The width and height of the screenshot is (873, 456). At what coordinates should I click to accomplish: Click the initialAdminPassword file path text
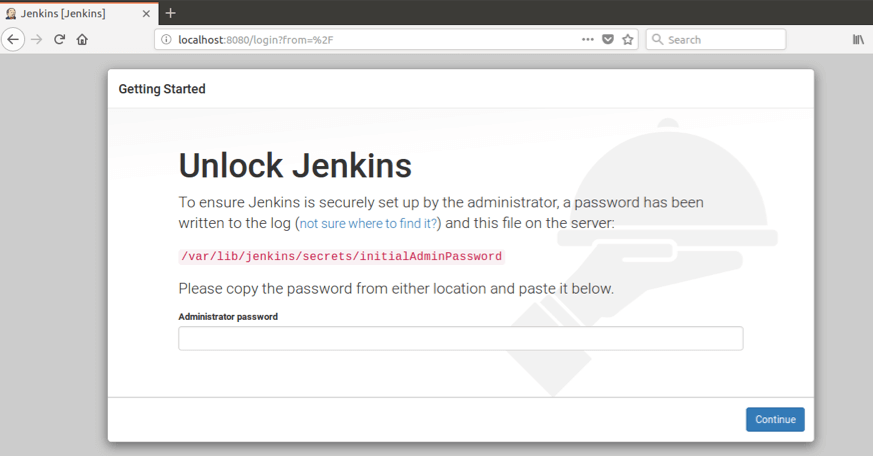point(341,257)
